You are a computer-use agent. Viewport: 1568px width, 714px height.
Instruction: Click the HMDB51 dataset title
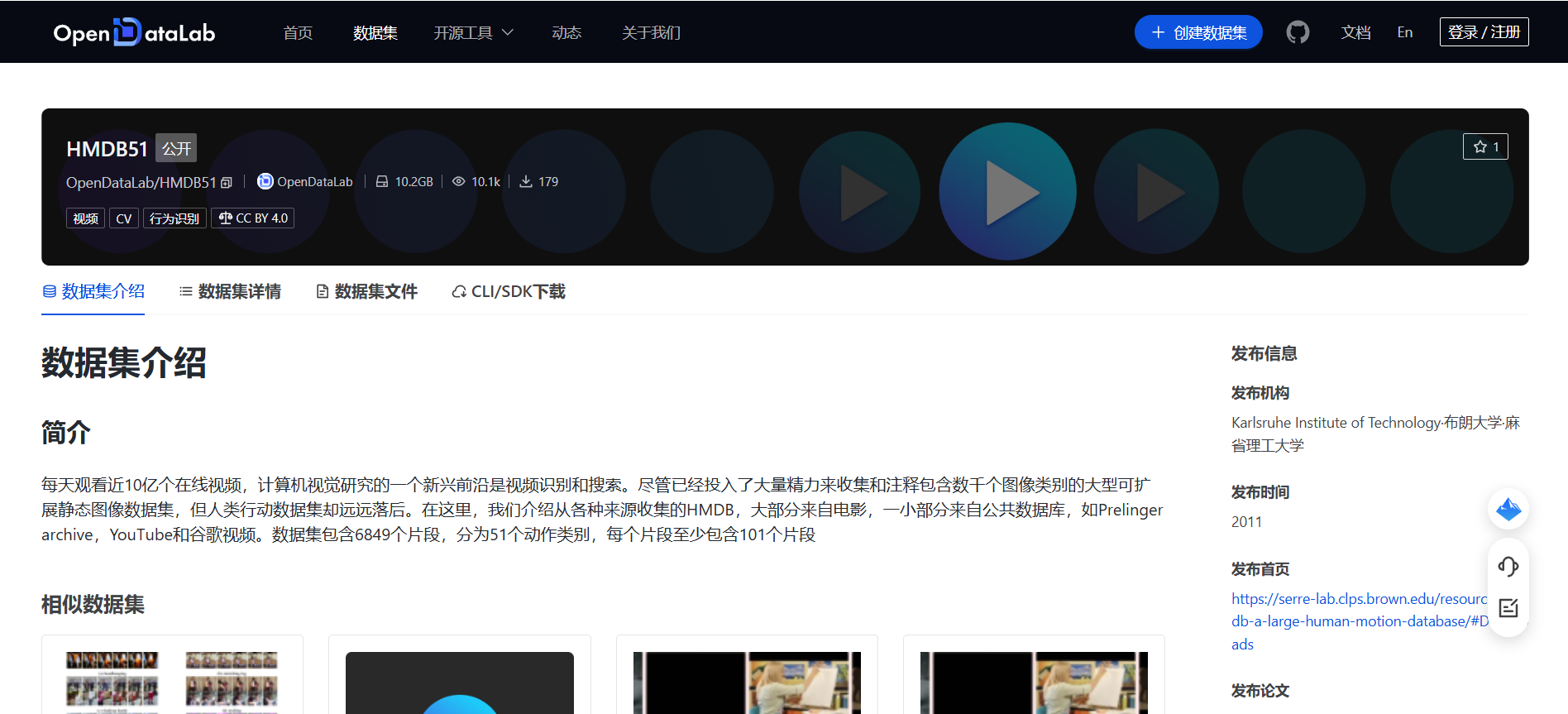(x=107, y=149)
